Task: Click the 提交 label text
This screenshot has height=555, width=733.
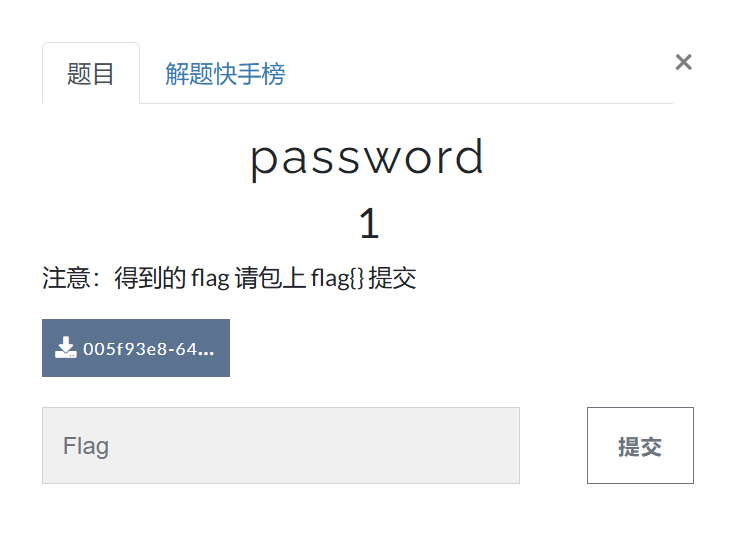Action: tap(640, 447)
